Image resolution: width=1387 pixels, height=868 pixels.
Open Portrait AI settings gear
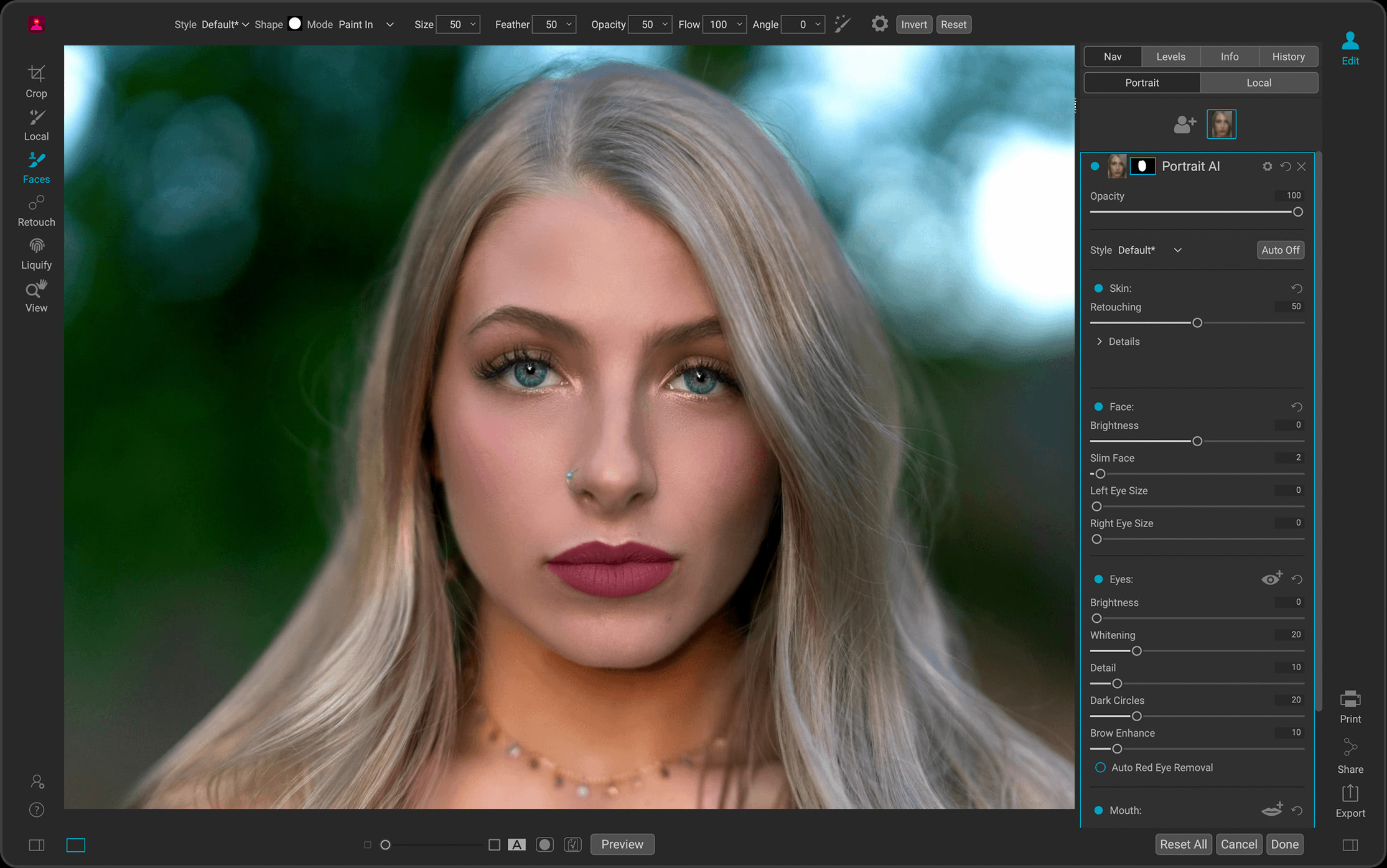coord(1268,166)
